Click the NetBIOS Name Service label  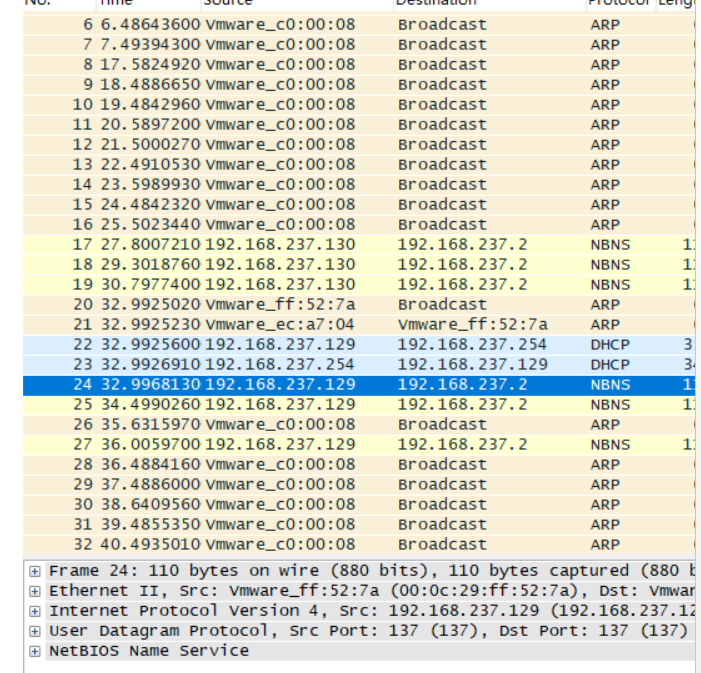click(149, 651)
